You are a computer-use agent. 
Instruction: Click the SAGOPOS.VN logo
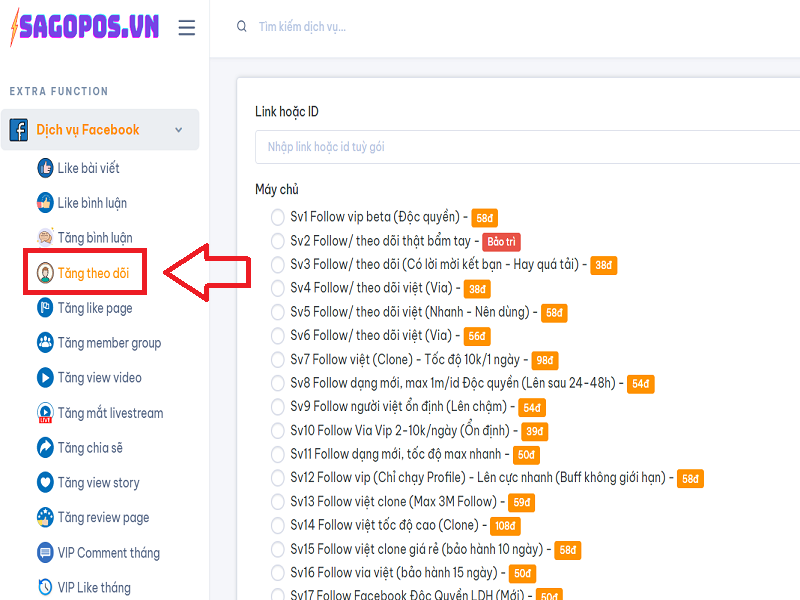coord(84,28)
